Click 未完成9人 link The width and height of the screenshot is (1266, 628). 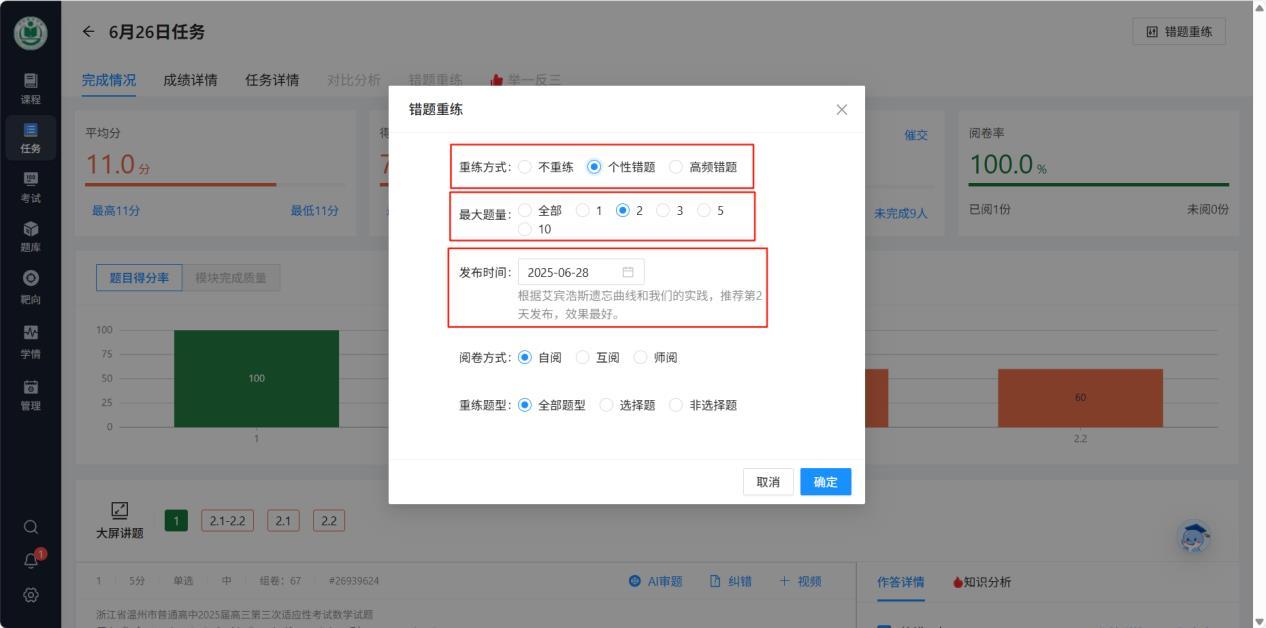[x=901, y=212]
